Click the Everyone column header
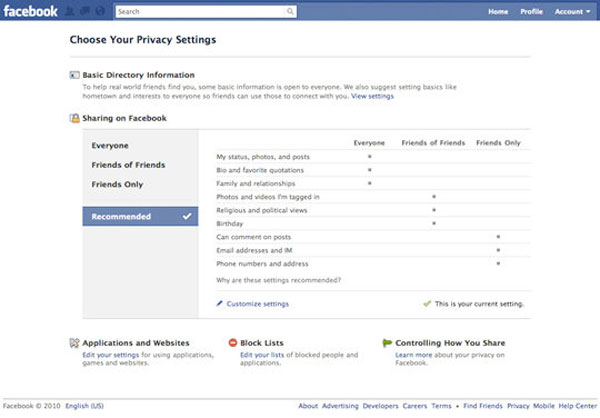The height and width of the screenshot is (418, 600). coord(369,143)
